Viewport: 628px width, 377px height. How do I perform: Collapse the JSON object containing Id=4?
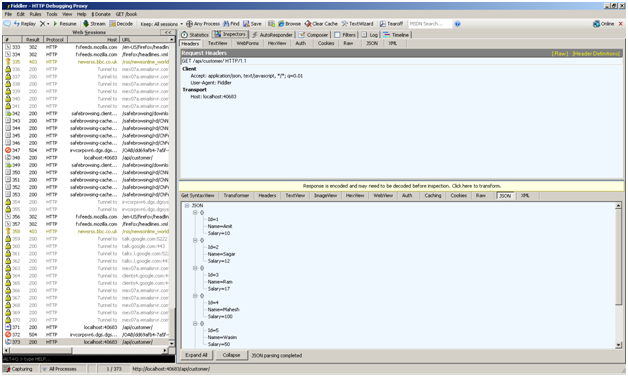click(x=195, y=296)
